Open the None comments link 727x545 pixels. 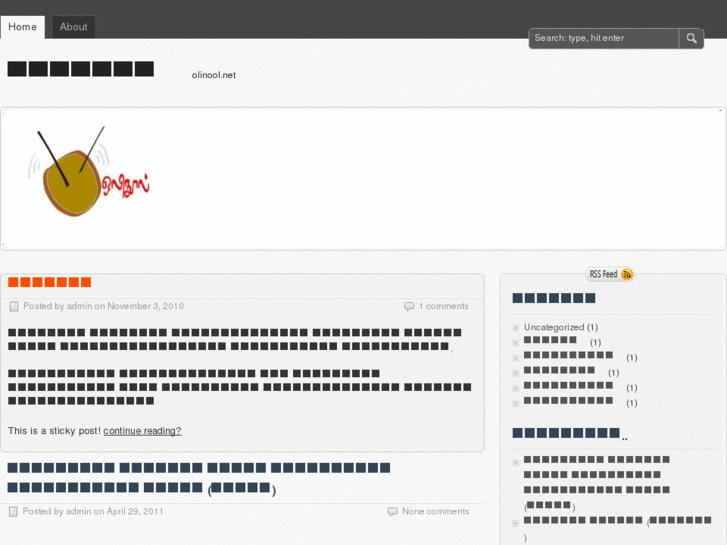(x=435, y=511)
